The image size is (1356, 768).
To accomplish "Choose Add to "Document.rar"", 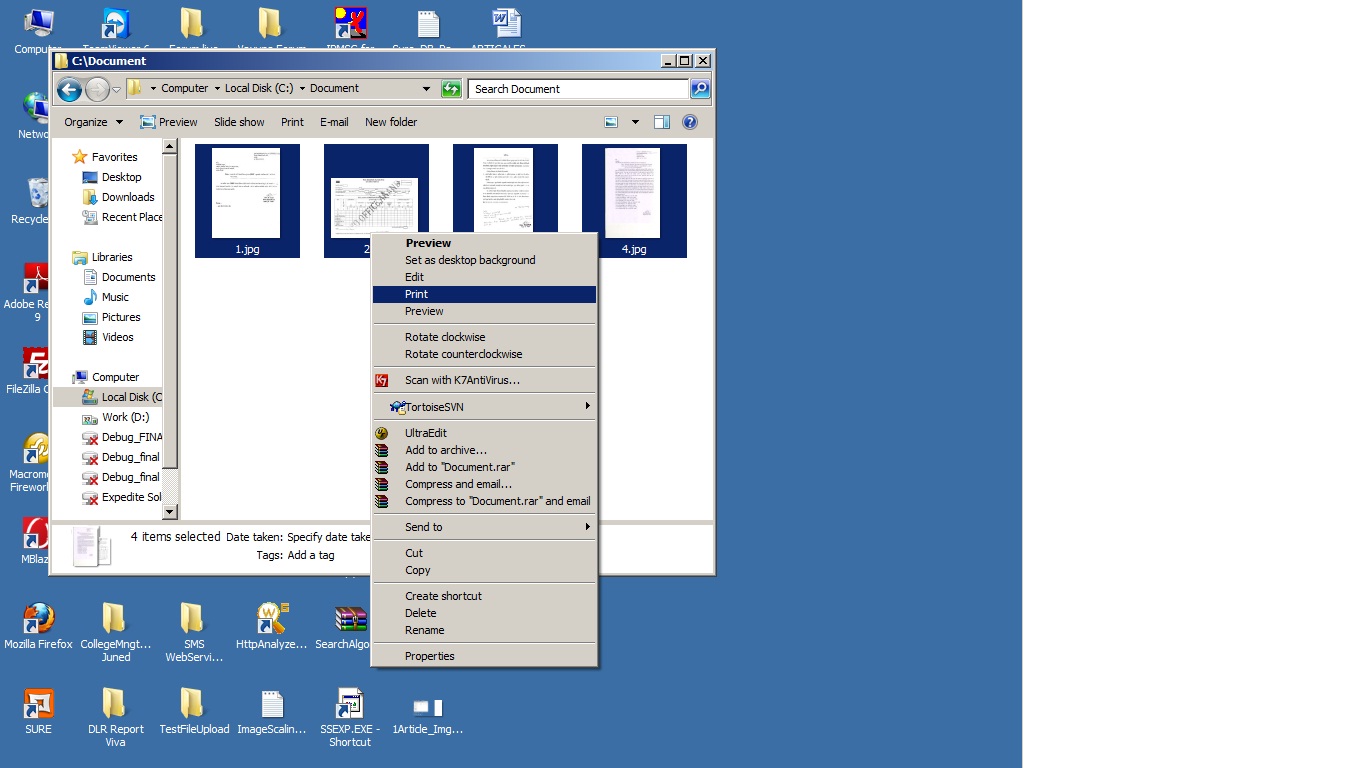I will point(484,467).
